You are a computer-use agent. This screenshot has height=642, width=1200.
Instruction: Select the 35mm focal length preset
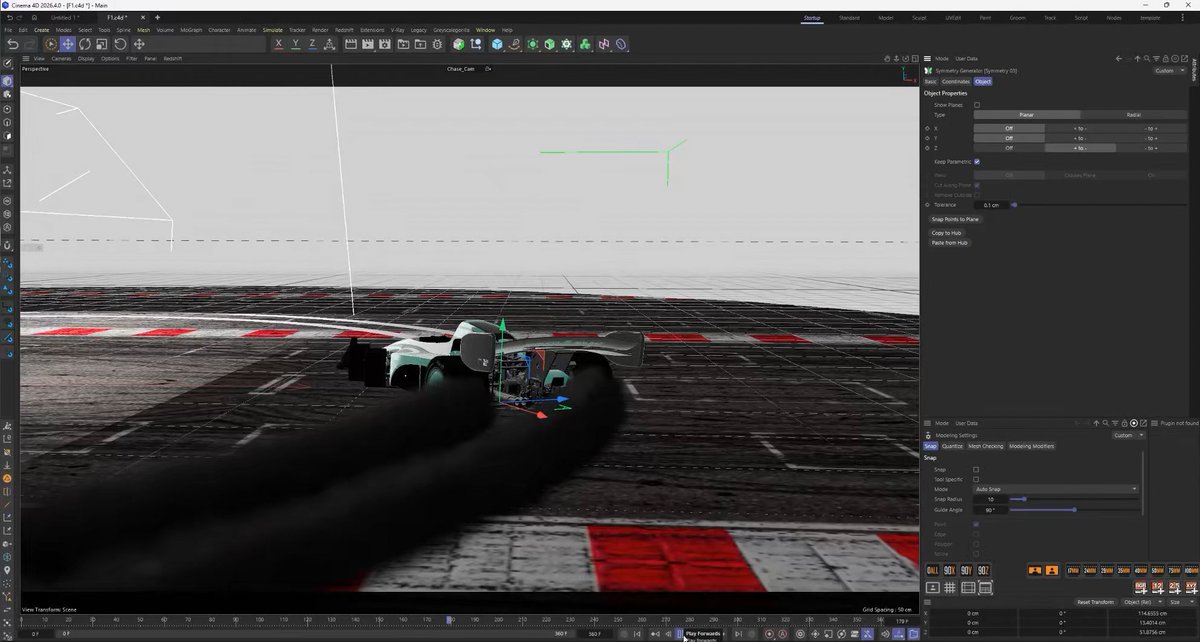click(x=1124, y=570)
